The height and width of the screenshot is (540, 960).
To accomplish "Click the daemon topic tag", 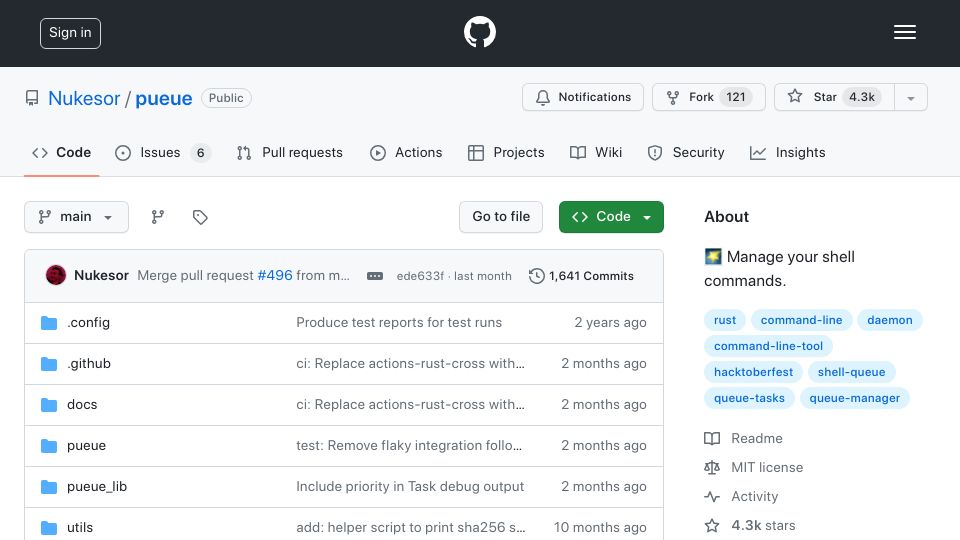I will 890,320.
